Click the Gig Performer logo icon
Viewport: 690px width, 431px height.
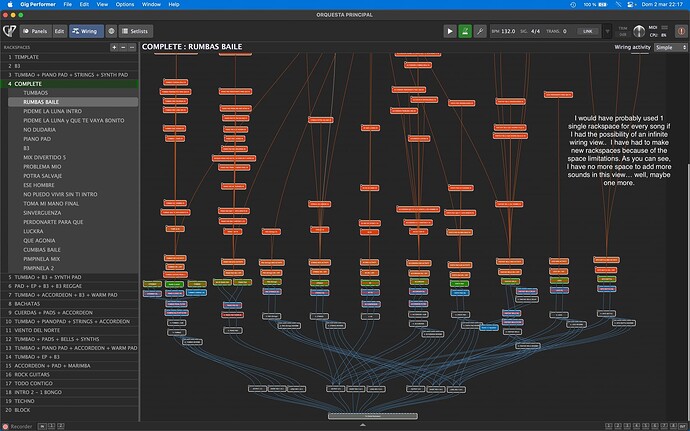[9, 31]
